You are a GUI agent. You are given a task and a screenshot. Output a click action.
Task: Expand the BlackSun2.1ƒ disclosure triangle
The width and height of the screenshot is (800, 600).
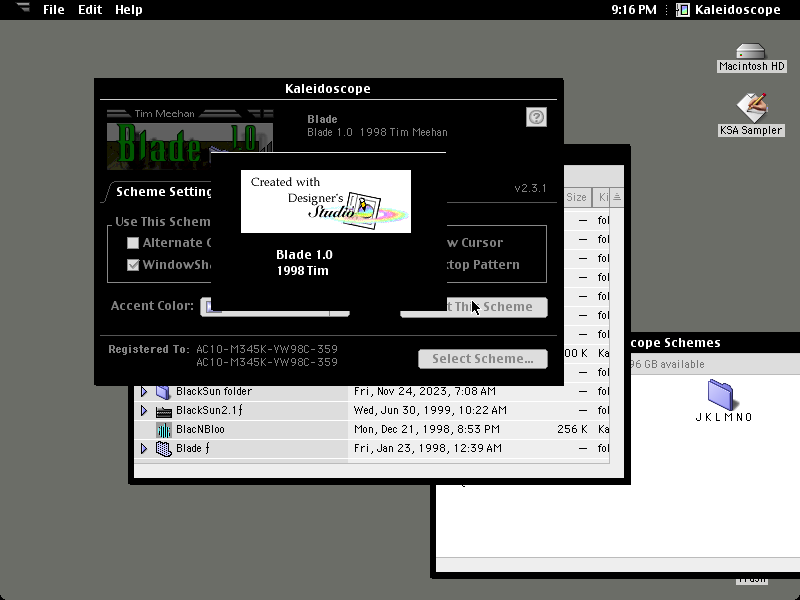(144, 410)
